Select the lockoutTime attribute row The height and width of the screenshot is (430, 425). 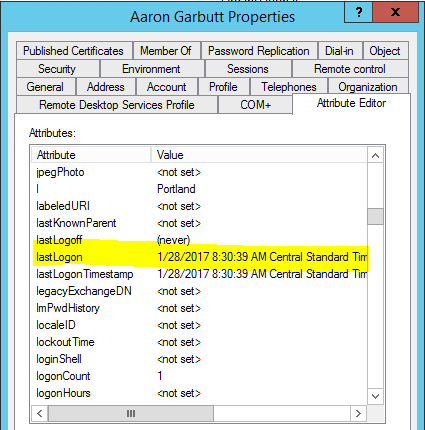[199, 342]
